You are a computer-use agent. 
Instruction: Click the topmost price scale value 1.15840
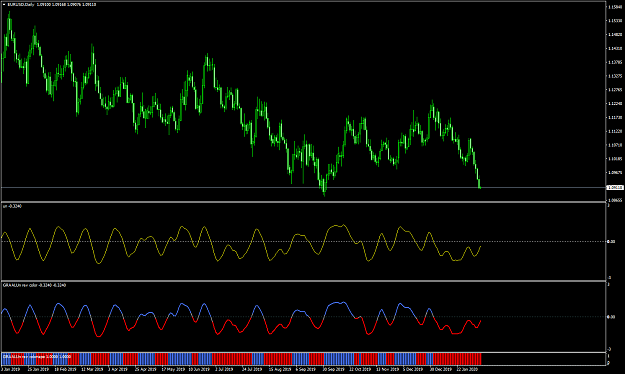[614, 7]
